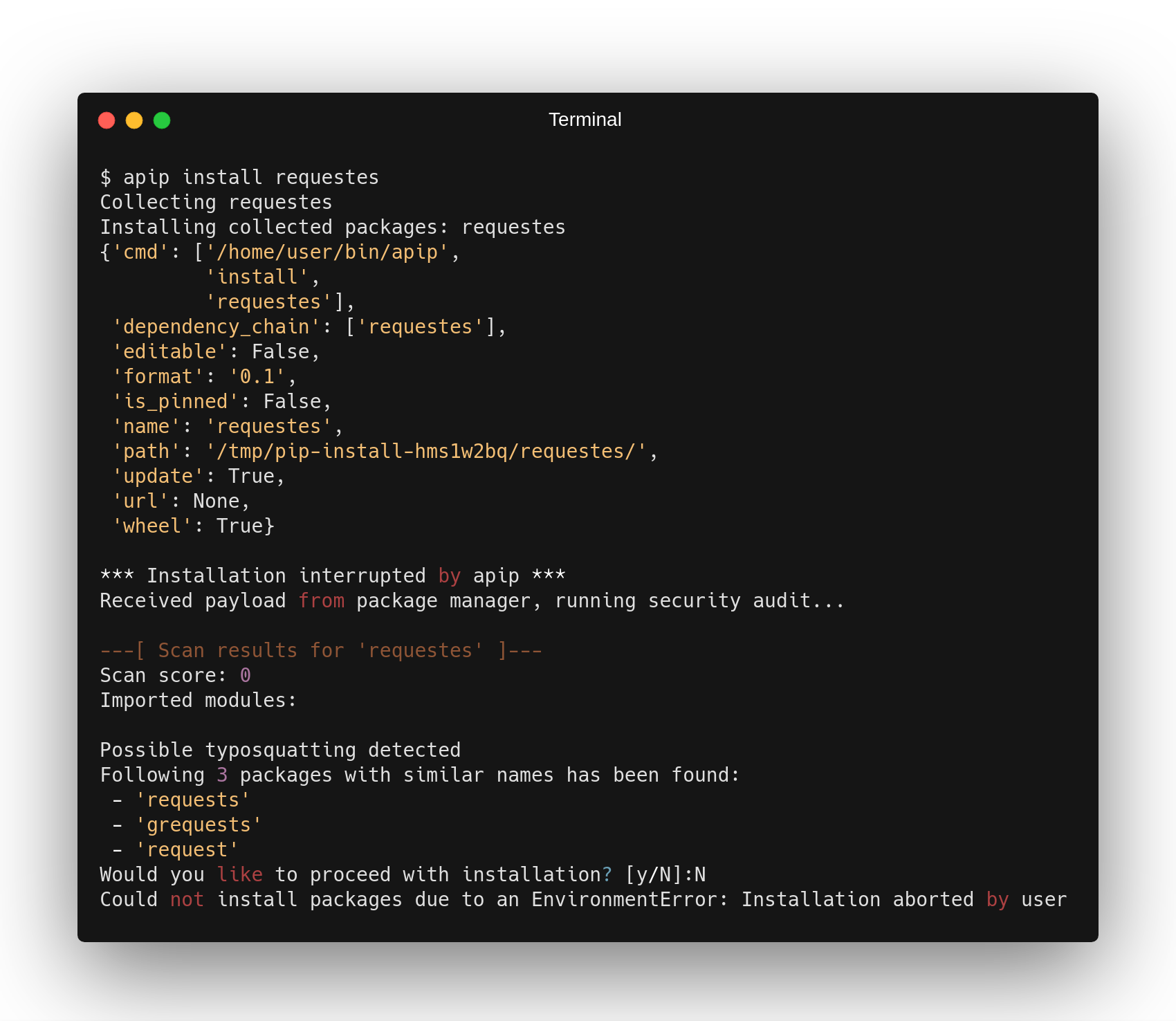
Task: Click the "Installation interrupted by apip" message
Action: click(332, 576)
